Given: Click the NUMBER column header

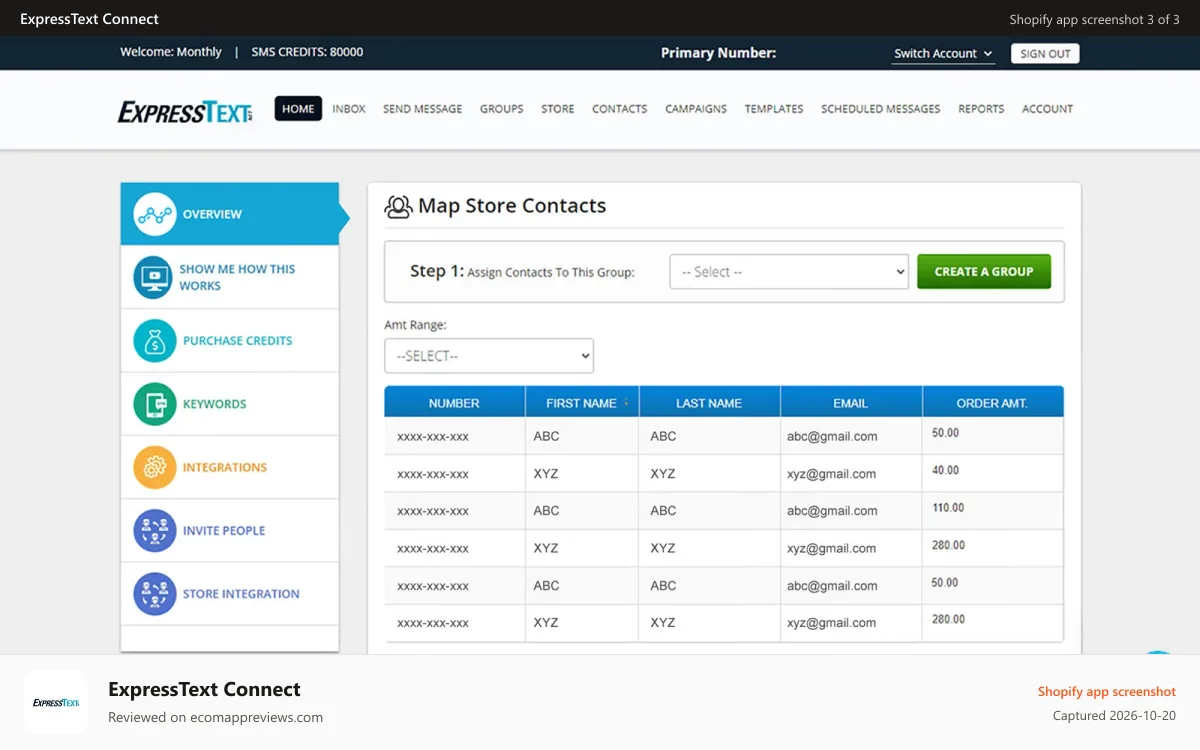Looking at the screenshot, I should [454, 403].
